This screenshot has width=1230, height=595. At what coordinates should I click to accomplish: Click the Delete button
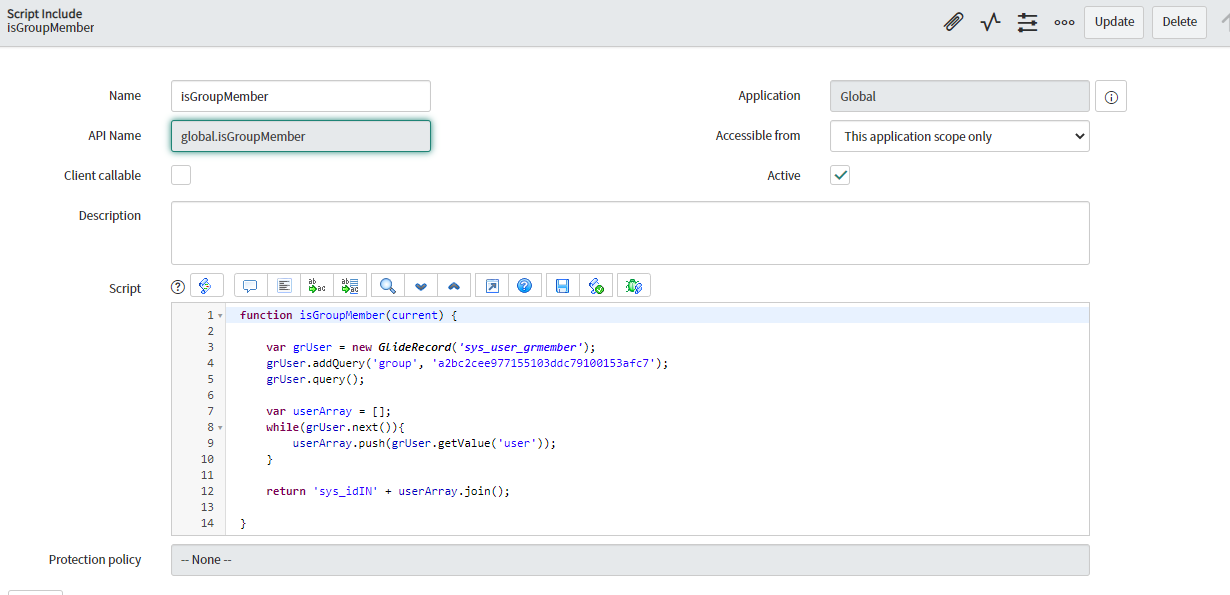click(x=1179, y=22)
